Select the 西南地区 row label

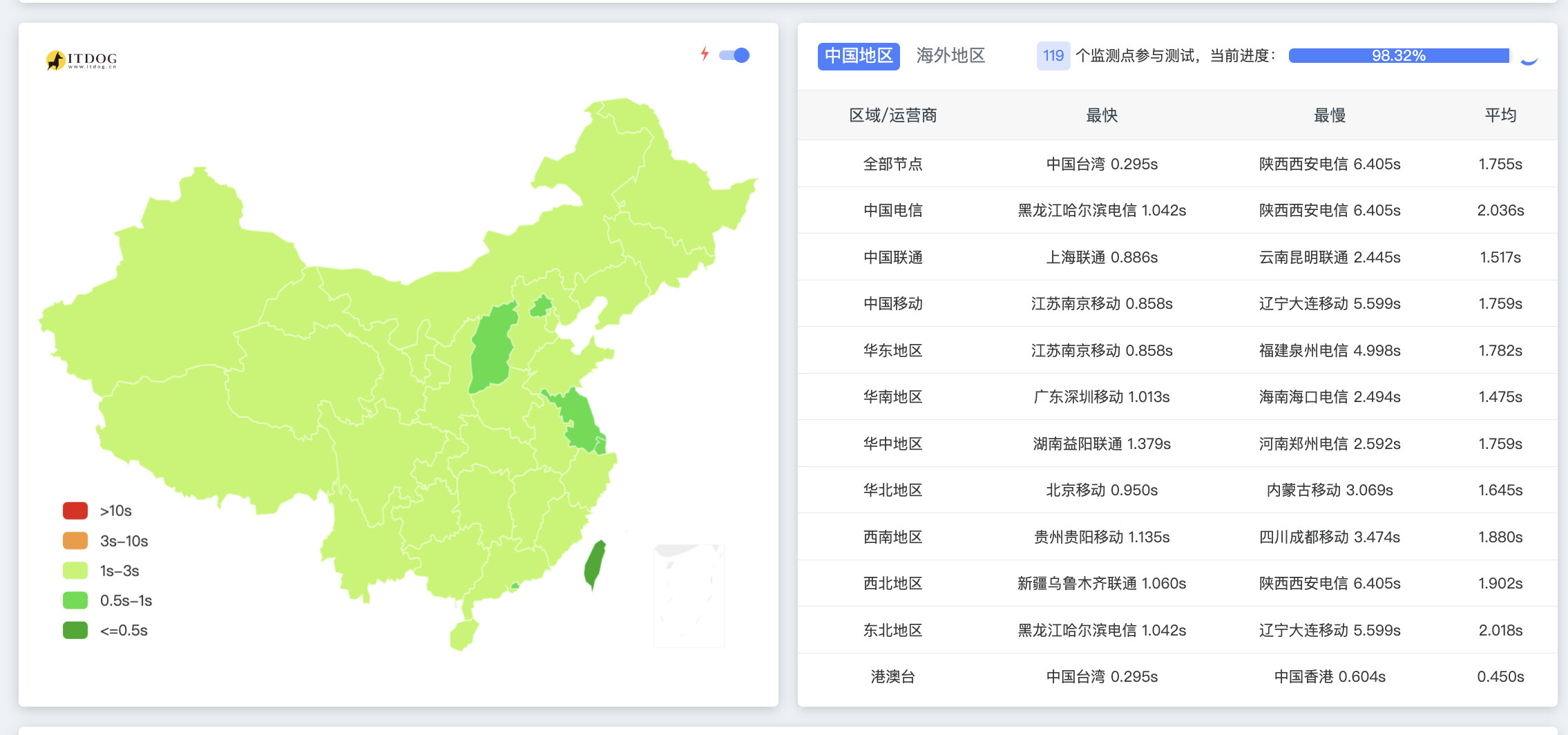[892, 537]
